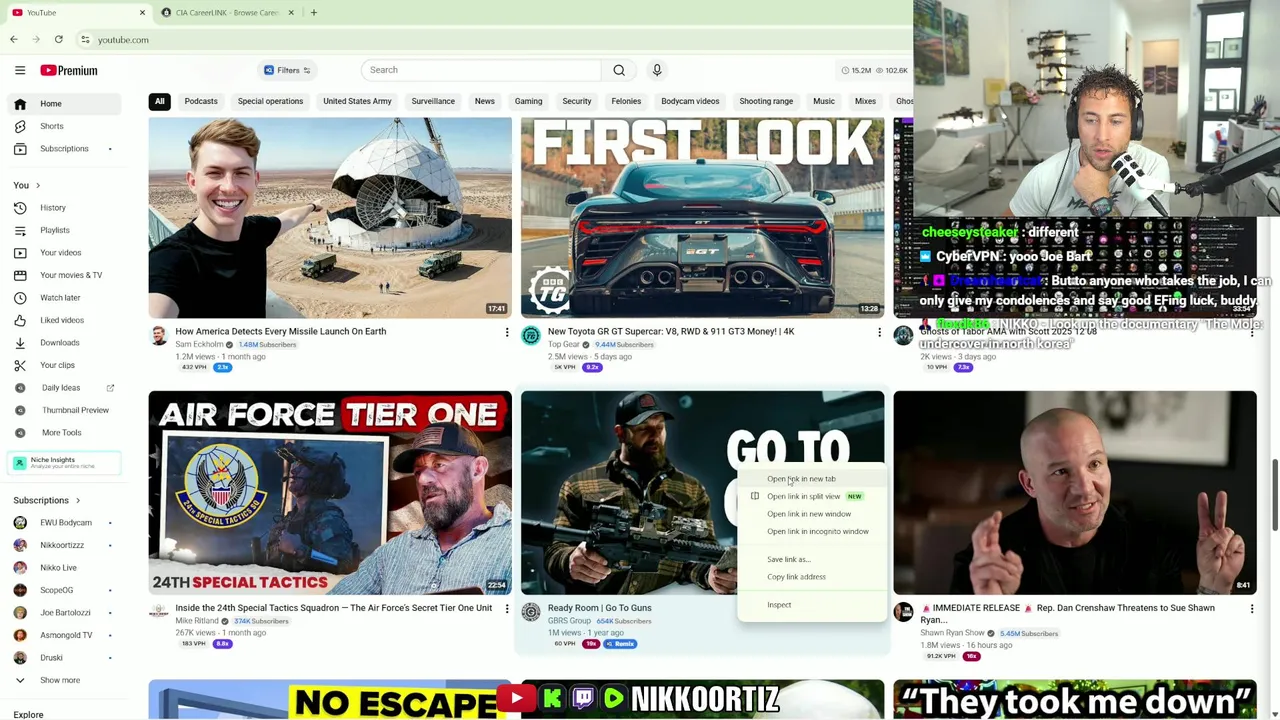Select the Felonies filter chip
The height and width of the screenshot is (720, 1280).
[626, 101]
